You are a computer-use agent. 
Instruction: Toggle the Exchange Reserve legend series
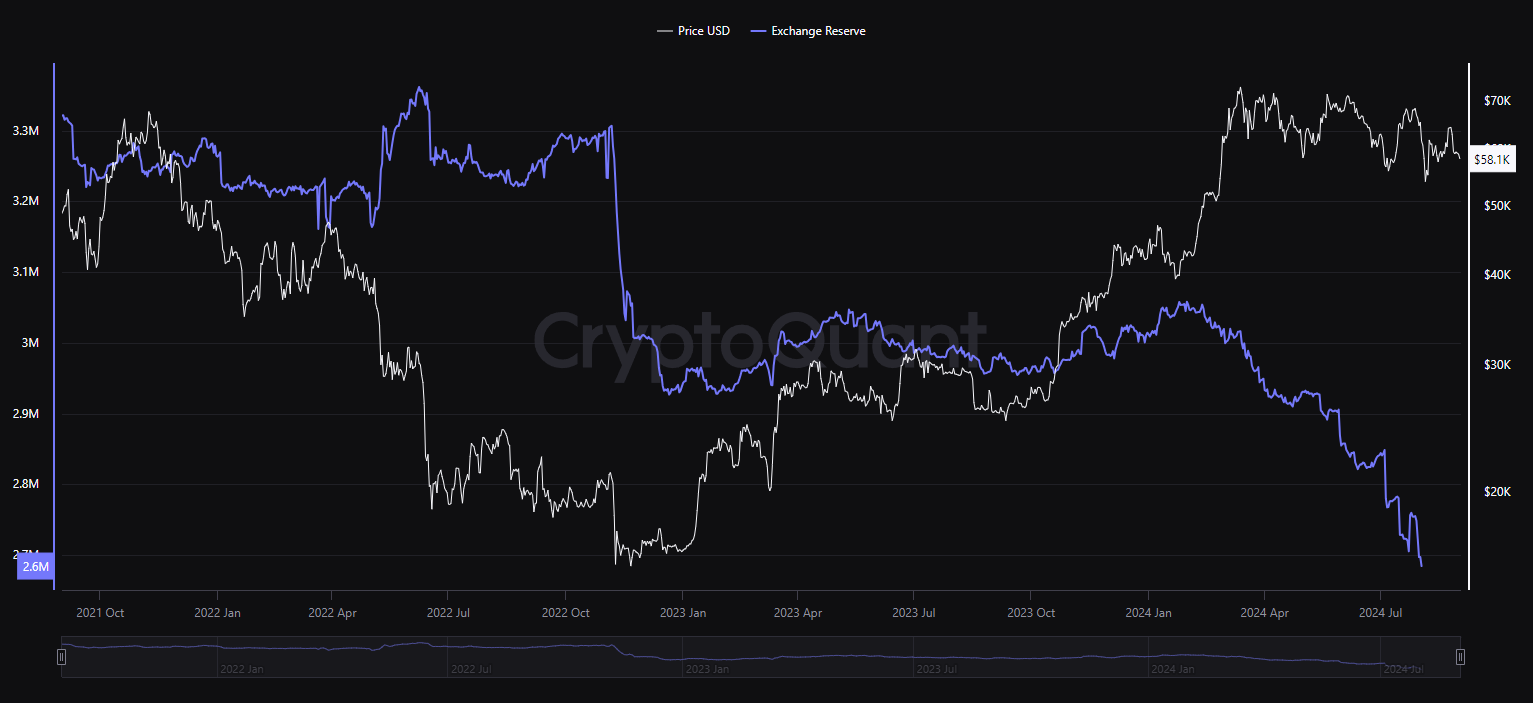coord(808,31)
